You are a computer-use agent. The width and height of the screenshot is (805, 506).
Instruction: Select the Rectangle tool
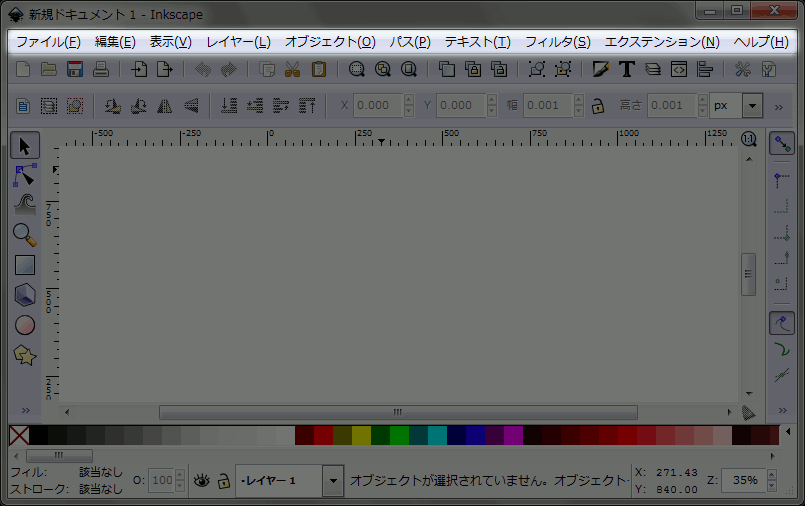pyautogui.click(x=25, y=265)
